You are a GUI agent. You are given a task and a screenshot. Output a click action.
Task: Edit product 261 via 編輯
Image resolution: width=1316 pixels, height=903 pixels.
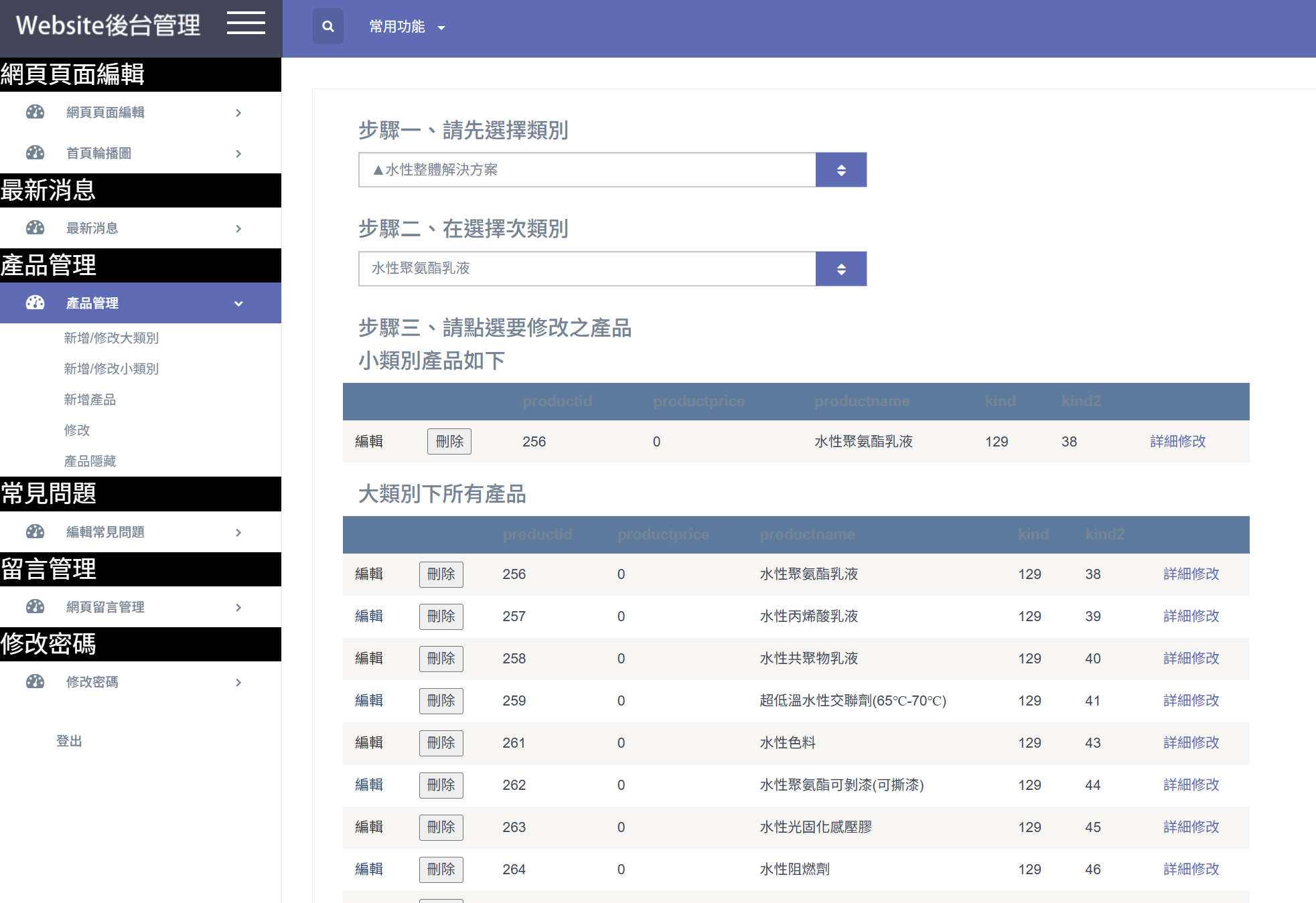tap(369, 742)
